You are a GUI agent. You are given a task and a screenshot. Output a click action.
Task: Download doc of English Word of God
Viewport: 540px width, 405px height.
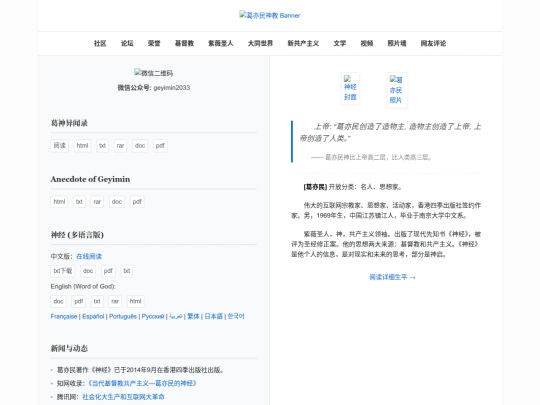click(x=58, y=301)
